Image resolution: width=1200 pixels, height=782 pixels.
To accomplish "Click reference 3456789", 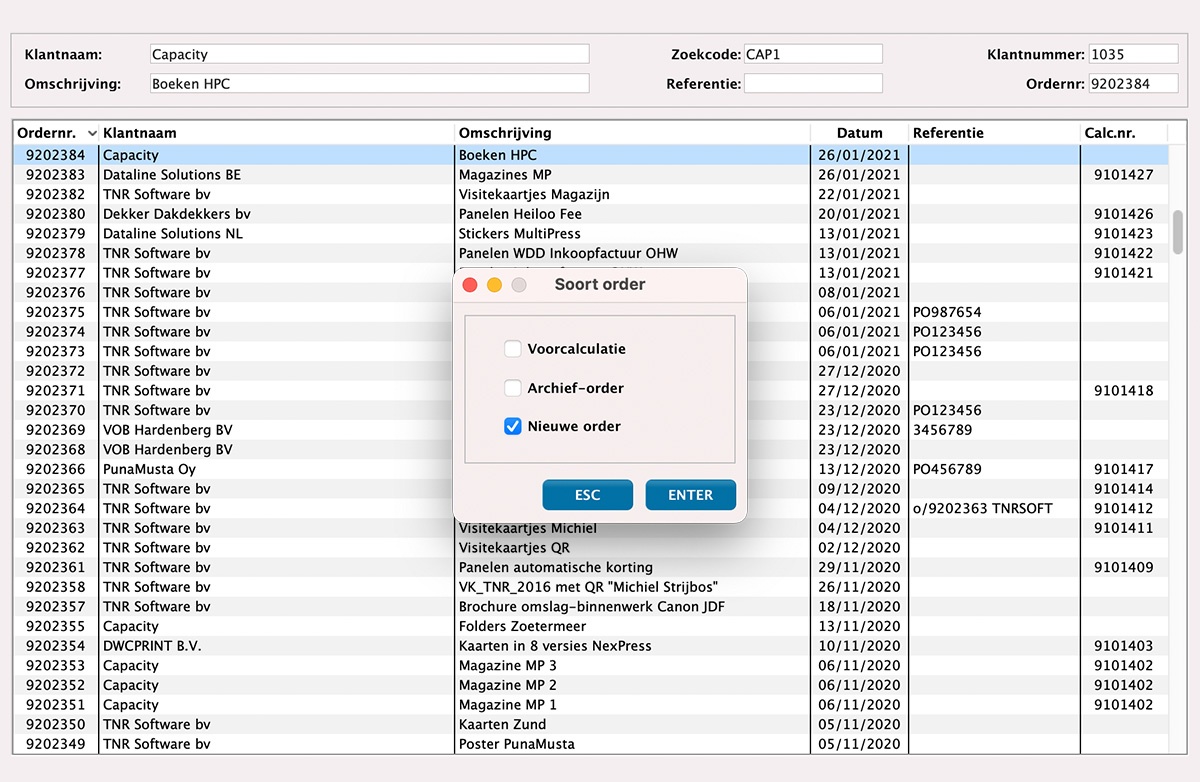I will point(942,430).
